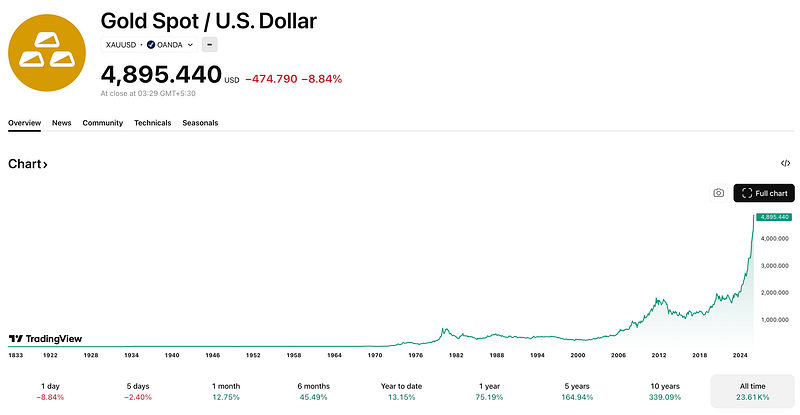Click the TradingView logo on chart

pos(45,338)
